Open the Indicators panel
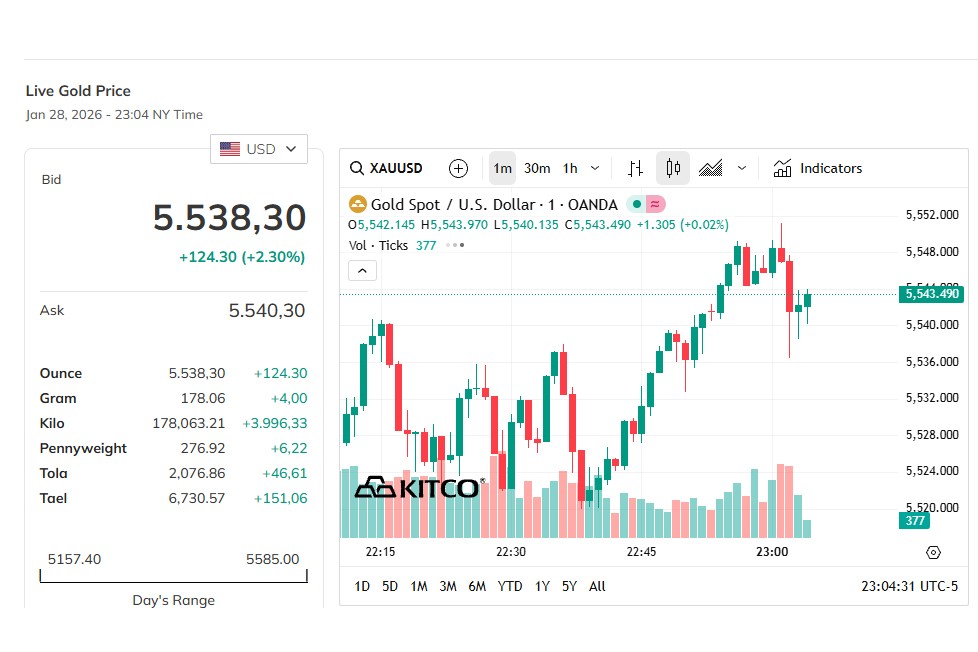Screen dimensions: 978x652 click(817, 168)
